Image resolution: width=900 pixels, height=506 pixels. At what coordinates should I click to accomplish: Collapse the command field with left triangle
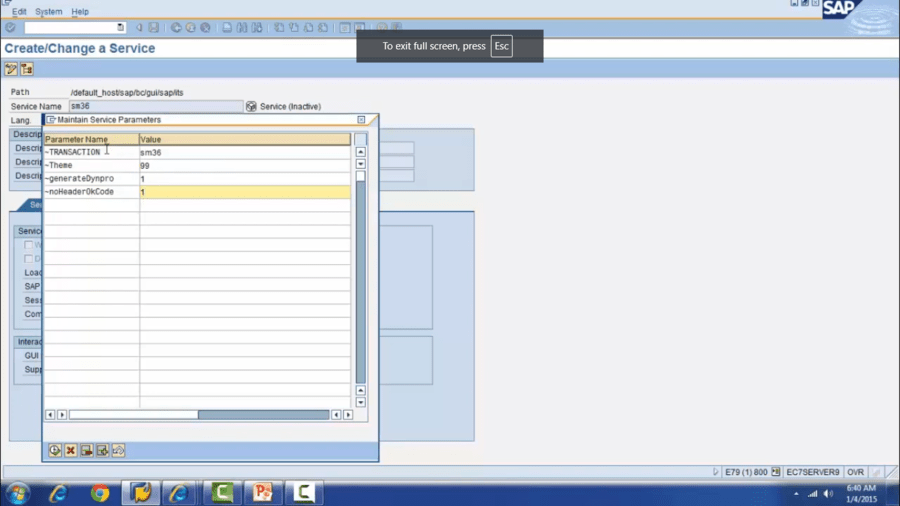click(x=139, y=28)
